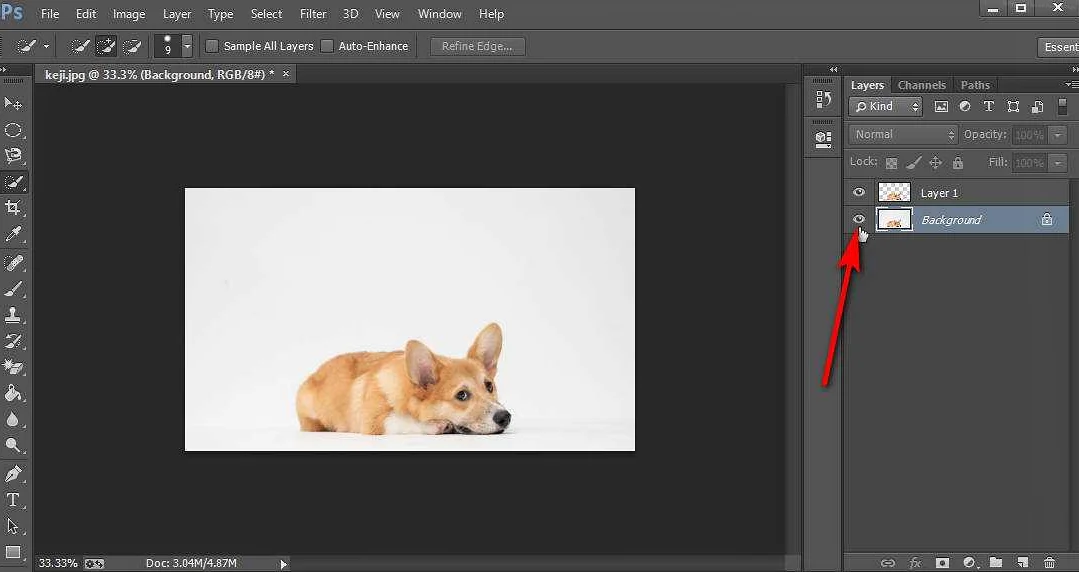Click the Delete layer trash icon
The image size is (1079, 572).
coord(1049,563)
